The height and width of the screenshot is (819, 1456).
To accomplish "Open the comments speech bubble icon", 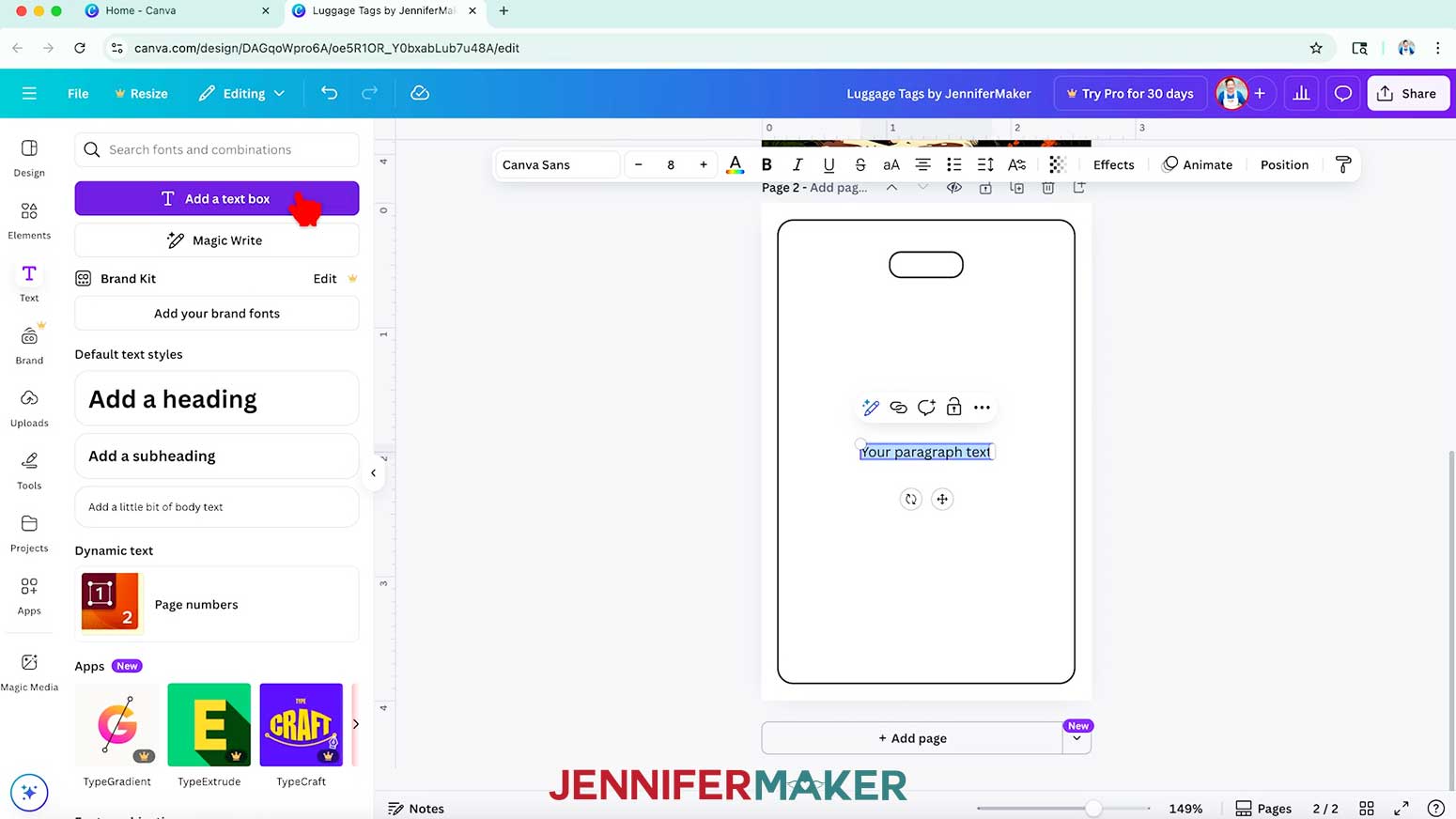I will pos(1343,93).
